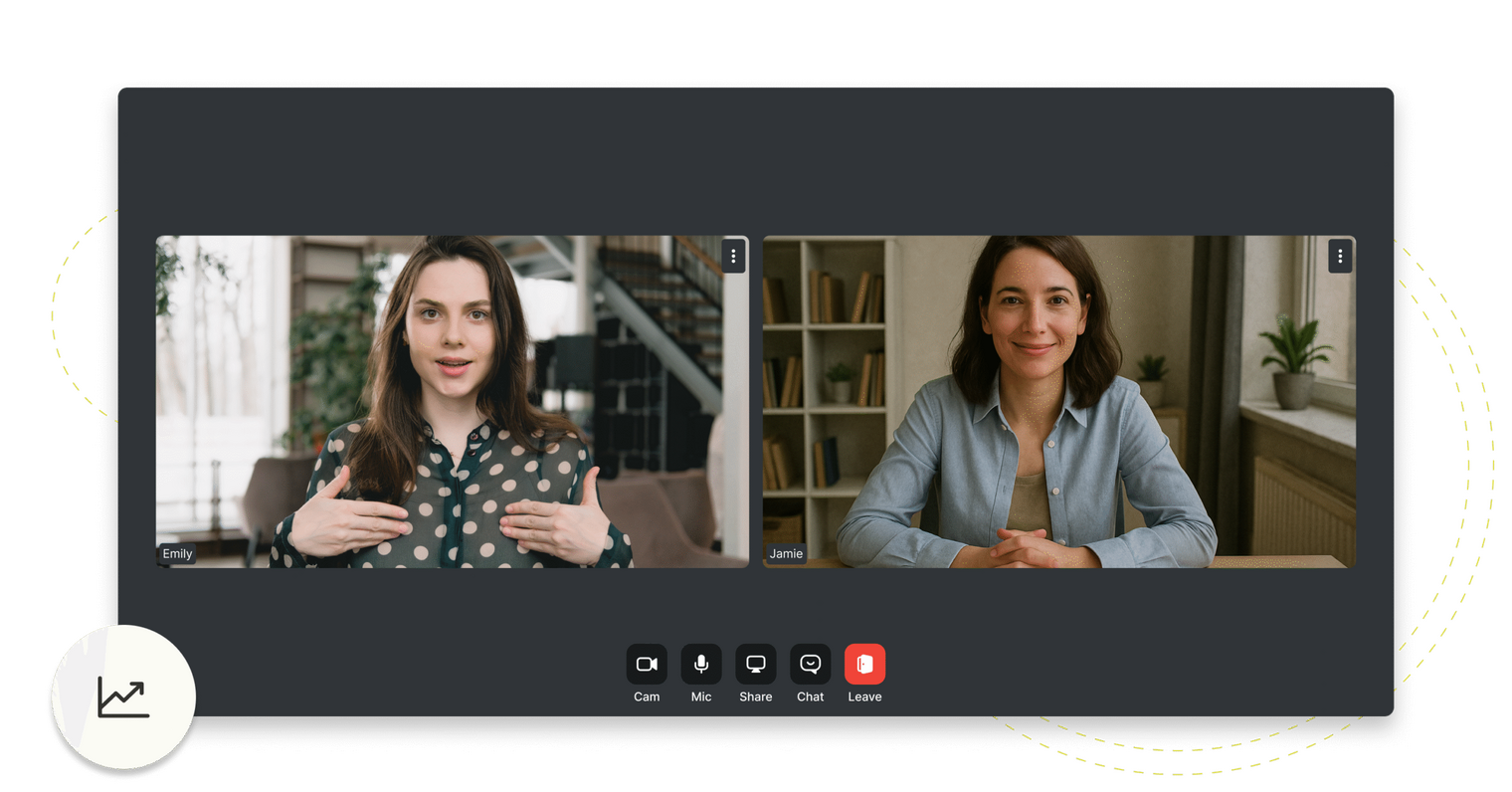
Task: Select Emily's video tile
Action: [x=453, y=402]
